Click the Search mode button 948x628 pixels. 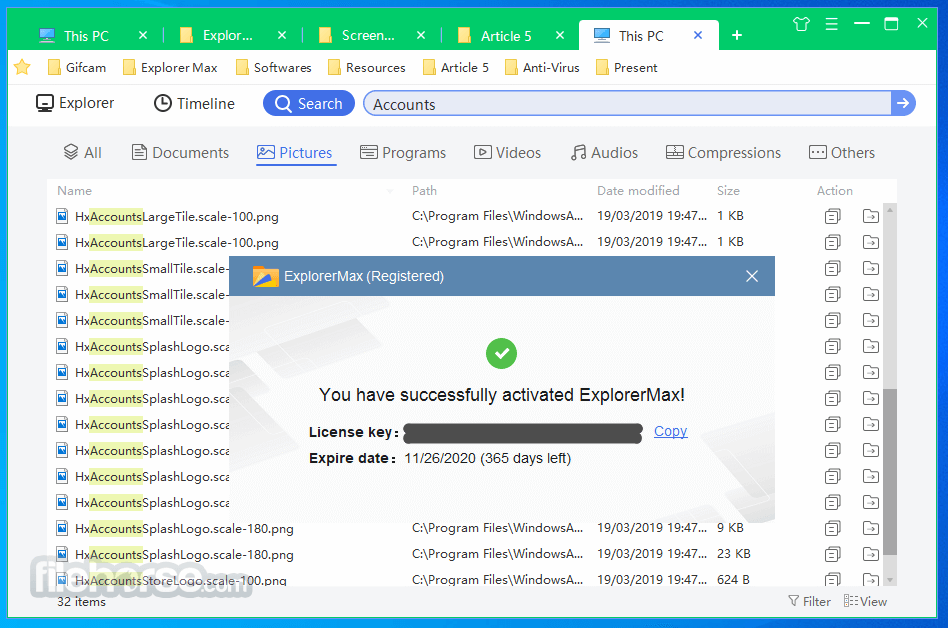click(308, 103)
